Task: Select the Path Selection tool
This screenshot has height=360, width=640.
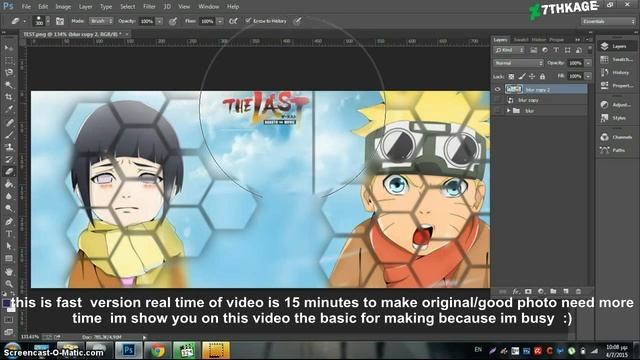Action: [x=9, y=246]
